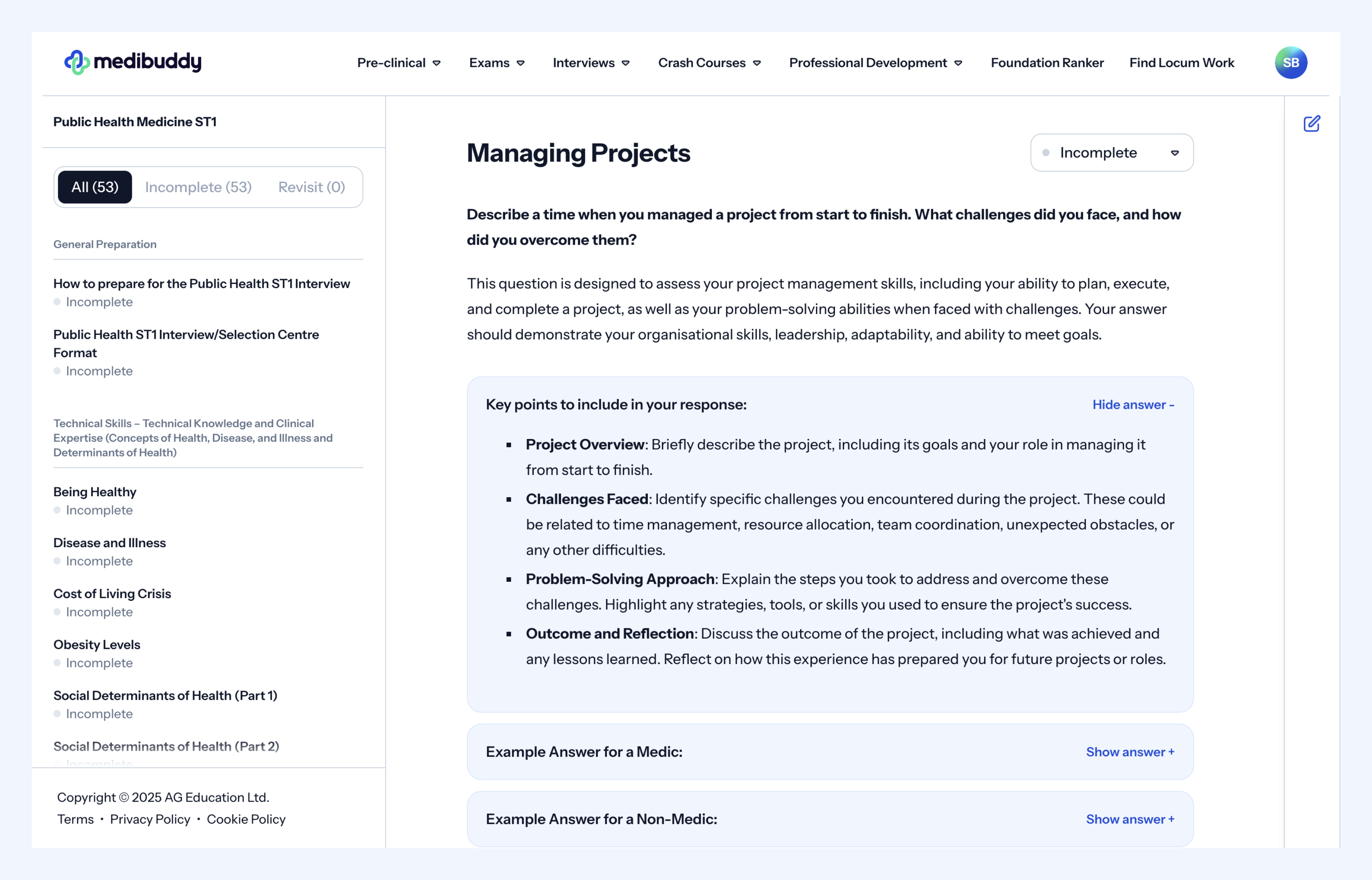
Task: Click Crash Courses chevron arrow
Action: coord(757,64)
